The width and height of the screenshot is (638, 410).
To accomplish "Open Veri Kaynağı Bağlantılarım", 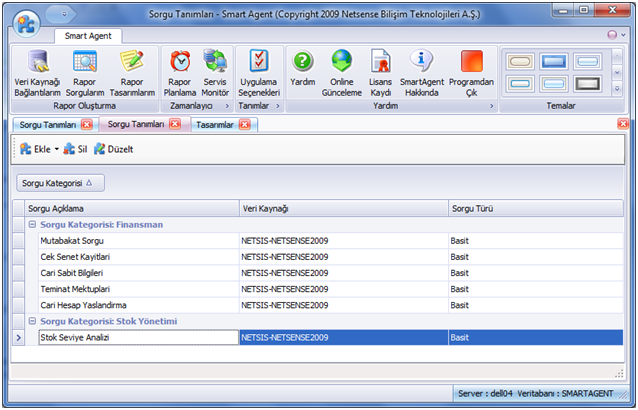I will [37, 74].
